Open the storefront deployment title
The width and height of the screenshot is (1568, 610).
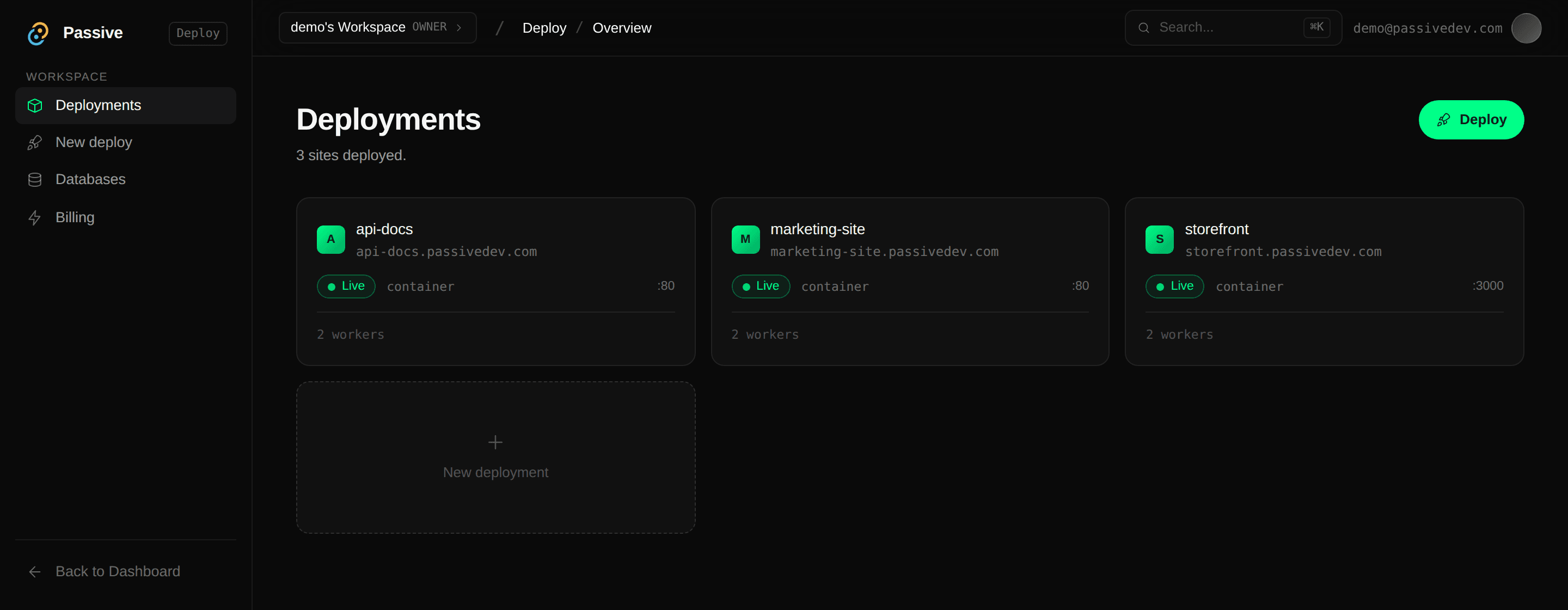[1216, 229]
